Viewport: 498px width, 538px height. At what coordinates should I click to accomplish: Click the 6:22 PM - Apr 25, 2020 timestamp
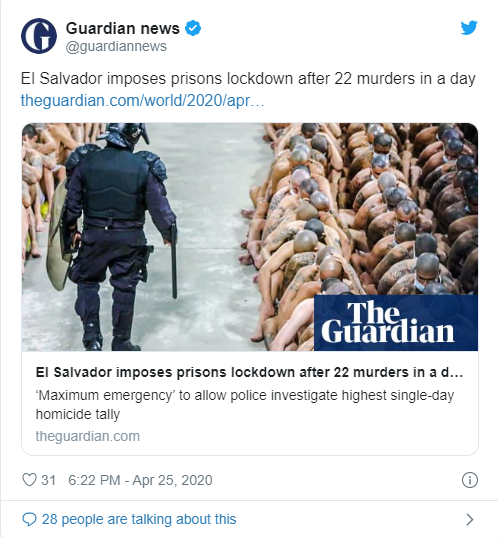(x=140, y=480)
